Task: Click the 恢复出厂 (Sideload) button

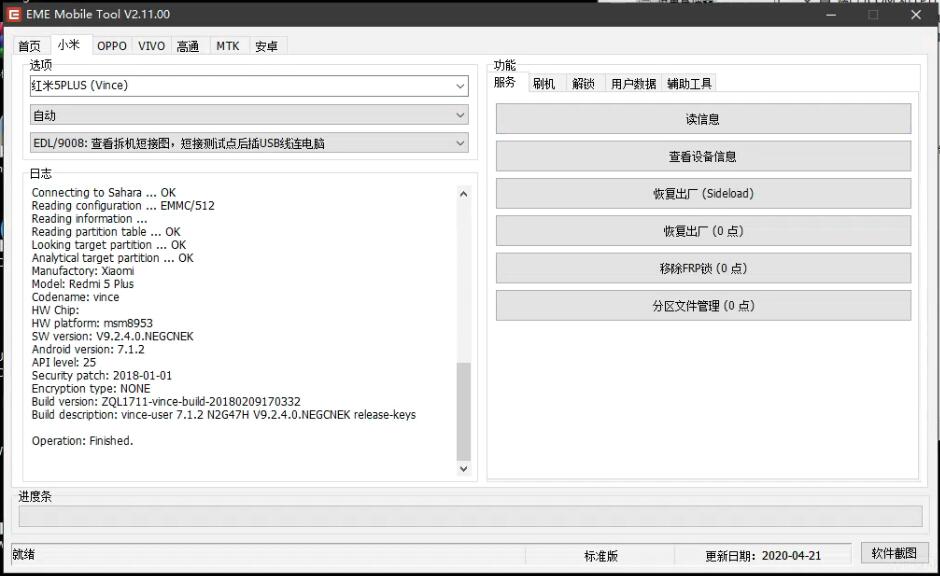Action: [x=703, y=194]
